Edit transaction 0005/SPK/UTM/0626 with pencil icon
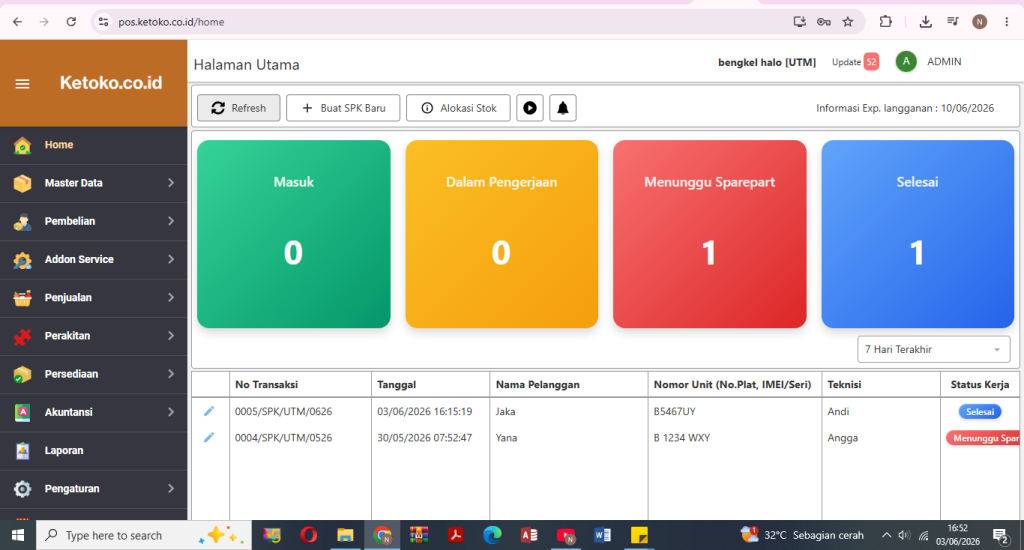 [x=209, y=411]
